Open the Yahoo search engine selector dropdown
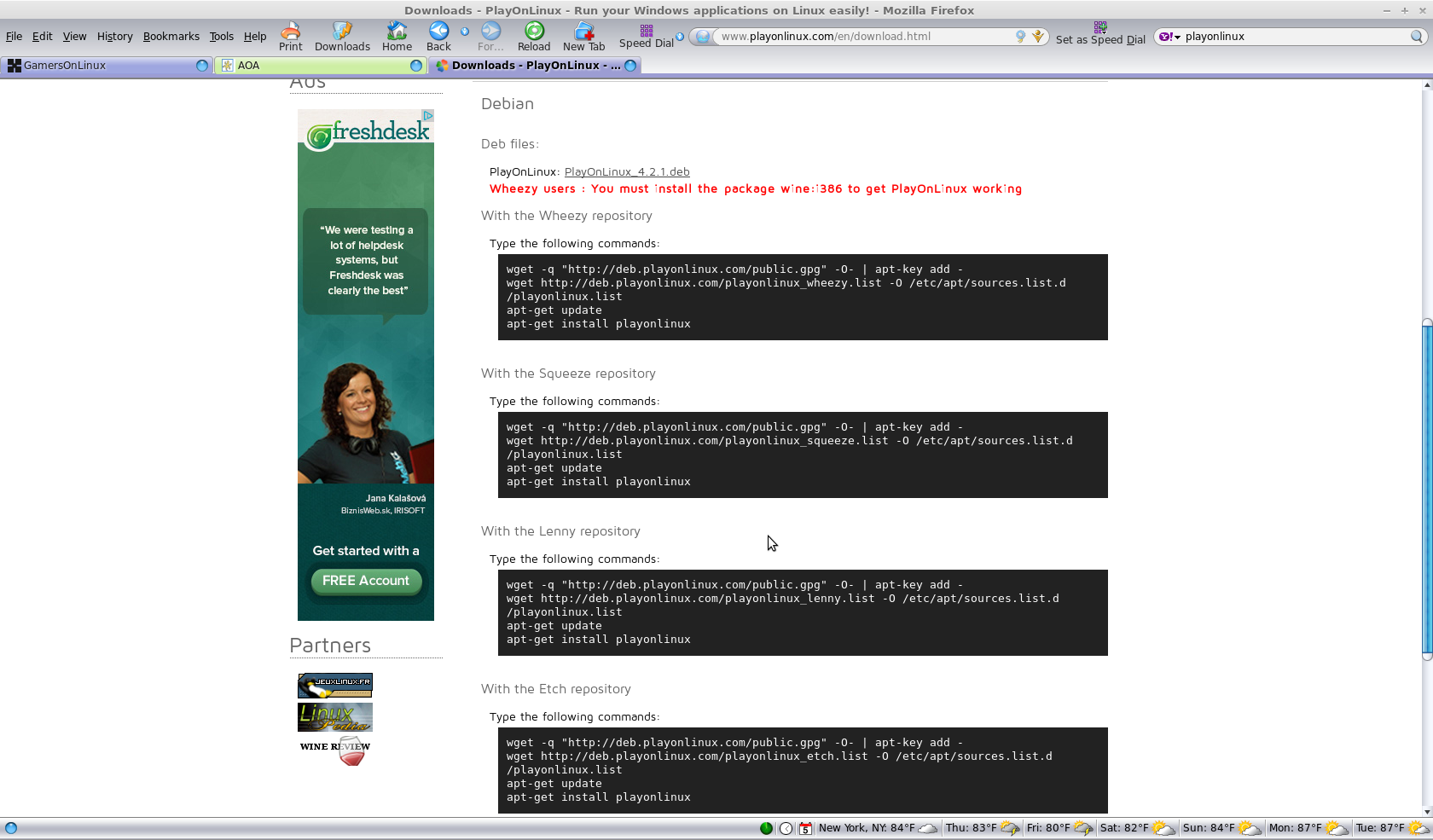1433x840 pixels. click(1169, 37)
